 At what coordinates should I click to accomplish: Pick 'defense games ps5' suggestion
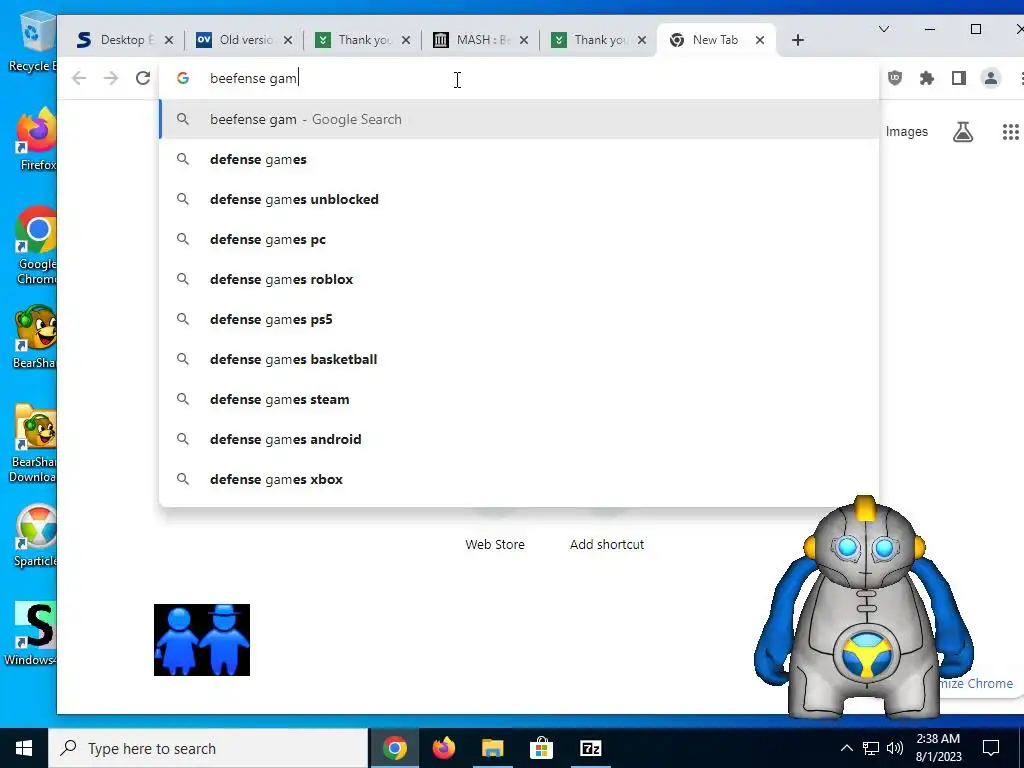(x=519, y=319)
